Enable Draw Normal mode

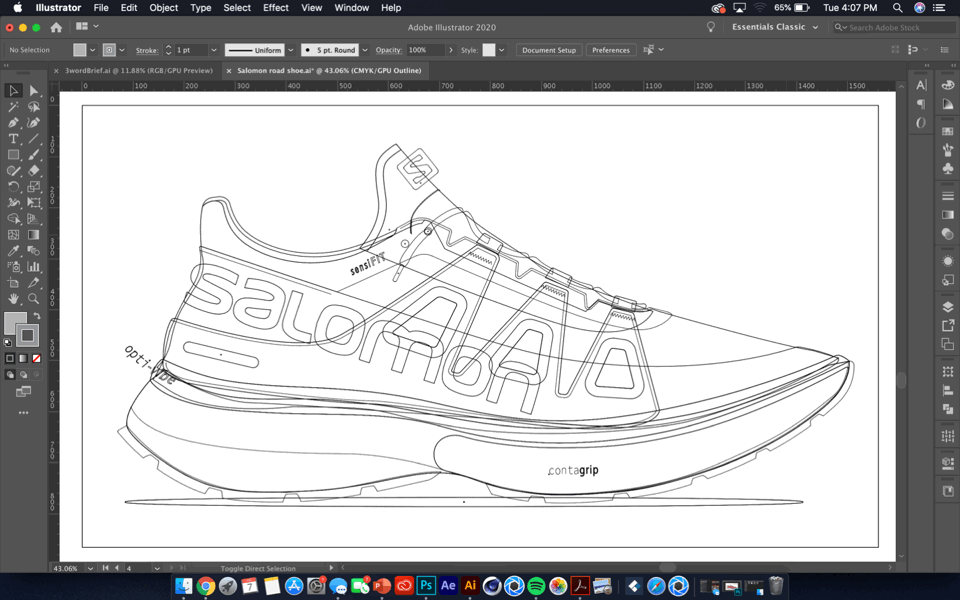(x=10, y=374)
